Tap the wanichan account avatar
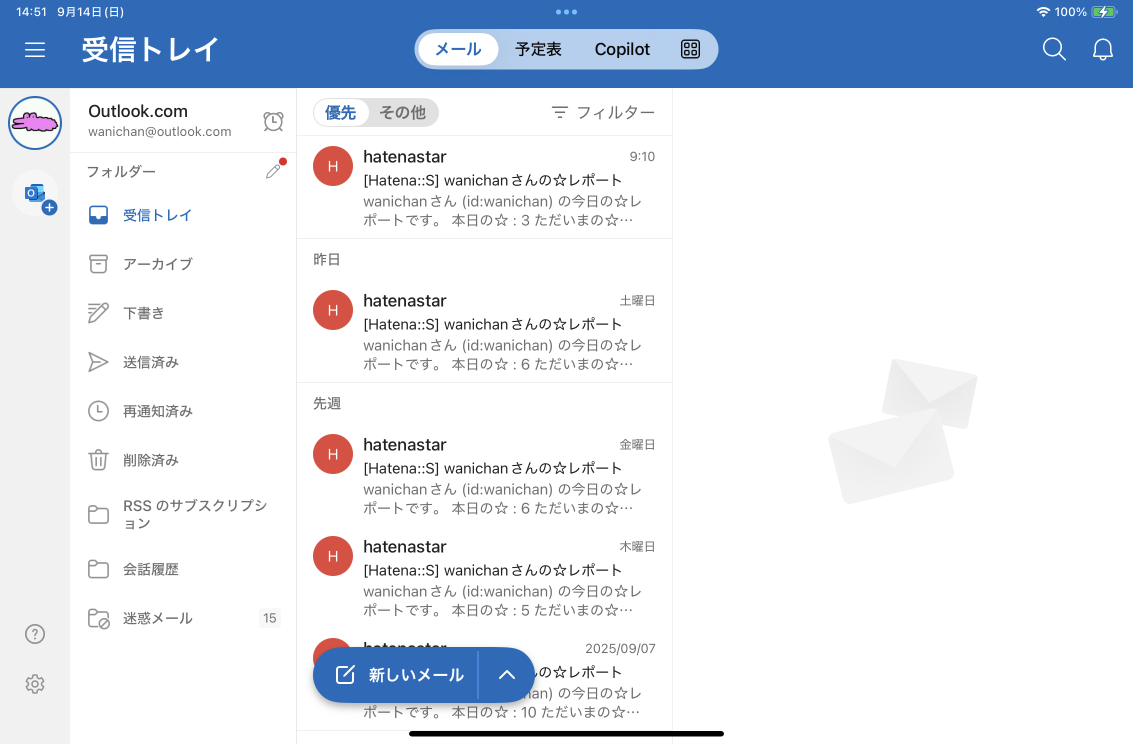The height and width of the screenshot is (744, 1133). pos(35,123)
